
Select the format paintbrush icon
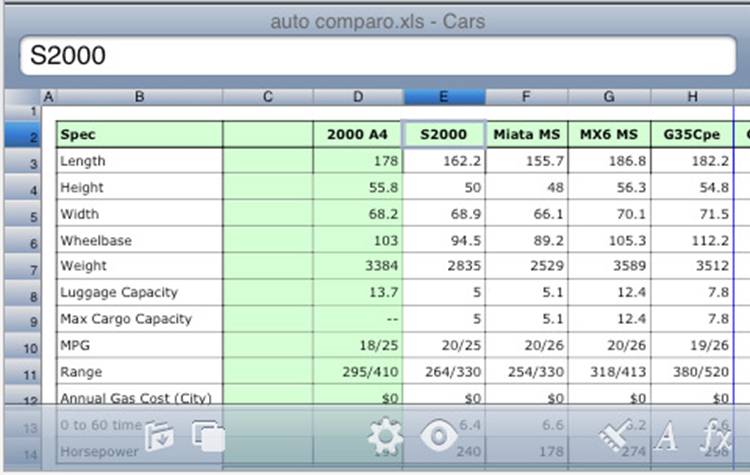615,435
